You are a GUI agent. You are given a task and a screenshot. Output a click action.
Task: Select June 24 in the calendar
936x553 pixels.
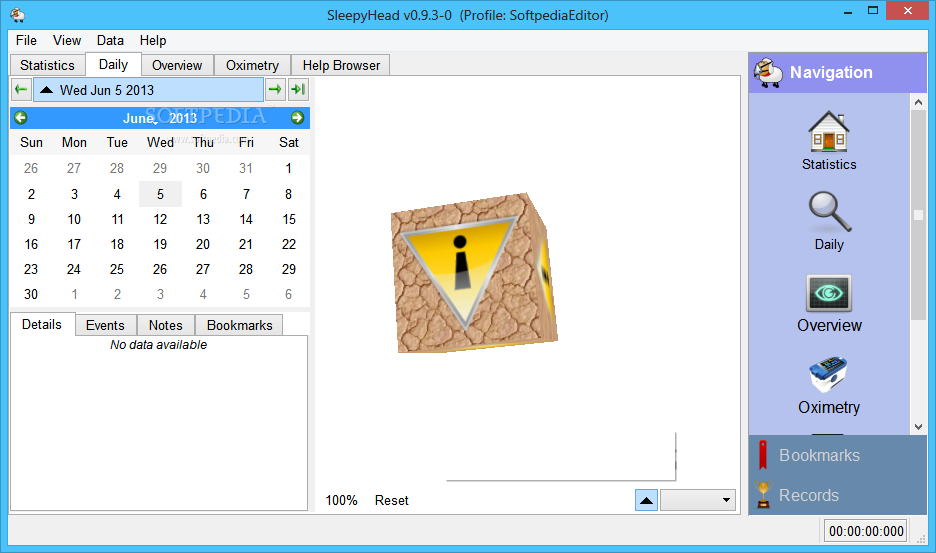tap(74, 269)
